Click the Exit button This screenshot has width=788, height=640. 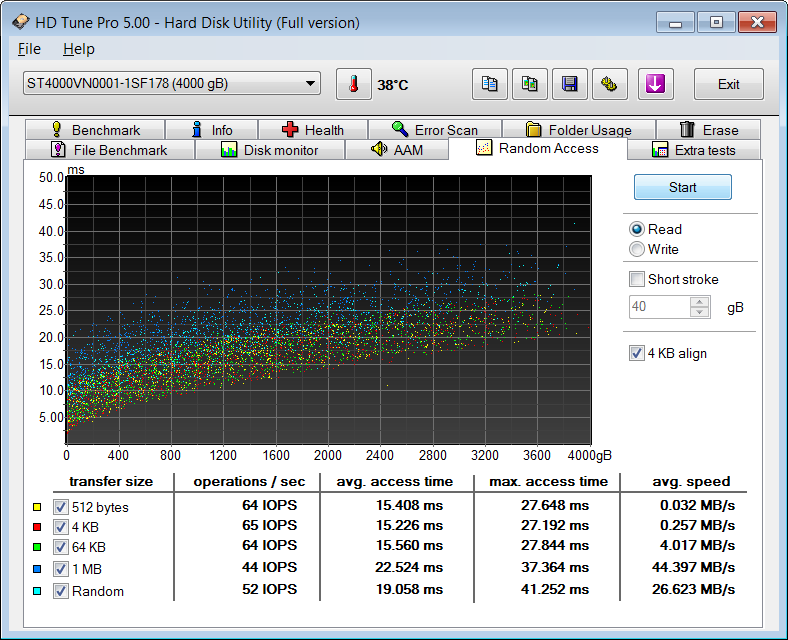(x=728, y=84)
